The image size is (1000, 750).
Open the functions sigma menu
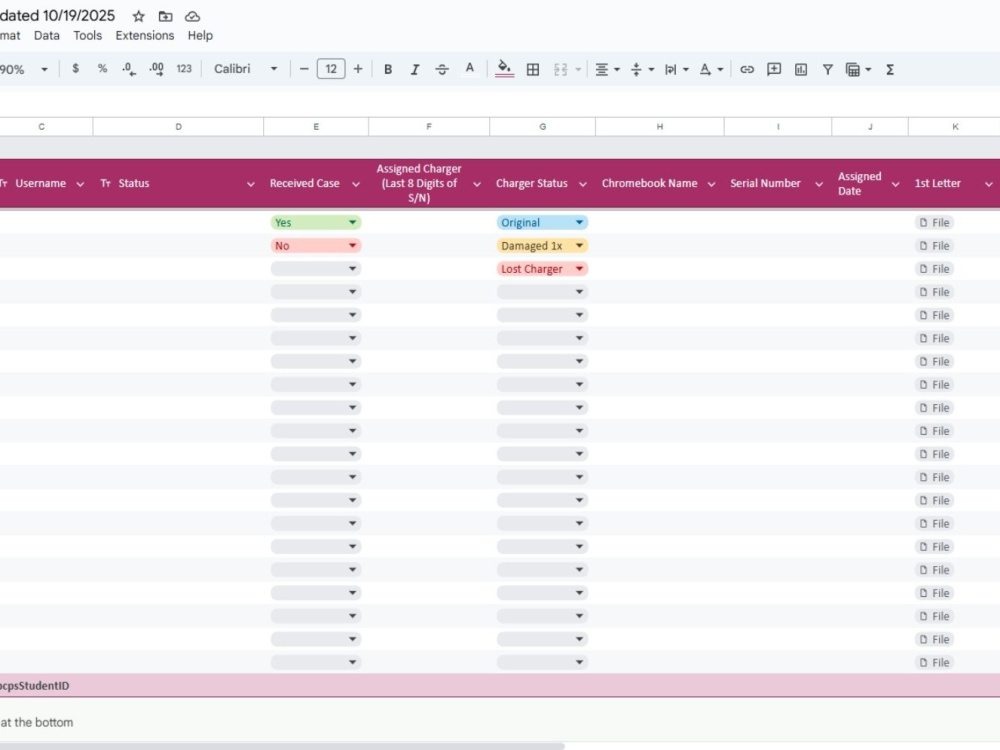click(890, 70)
